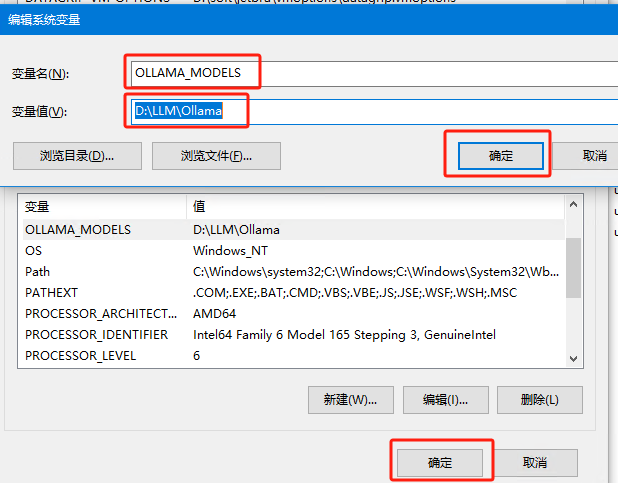
Task: Click the scroll down arrow of the variable list
Action: 573,358
